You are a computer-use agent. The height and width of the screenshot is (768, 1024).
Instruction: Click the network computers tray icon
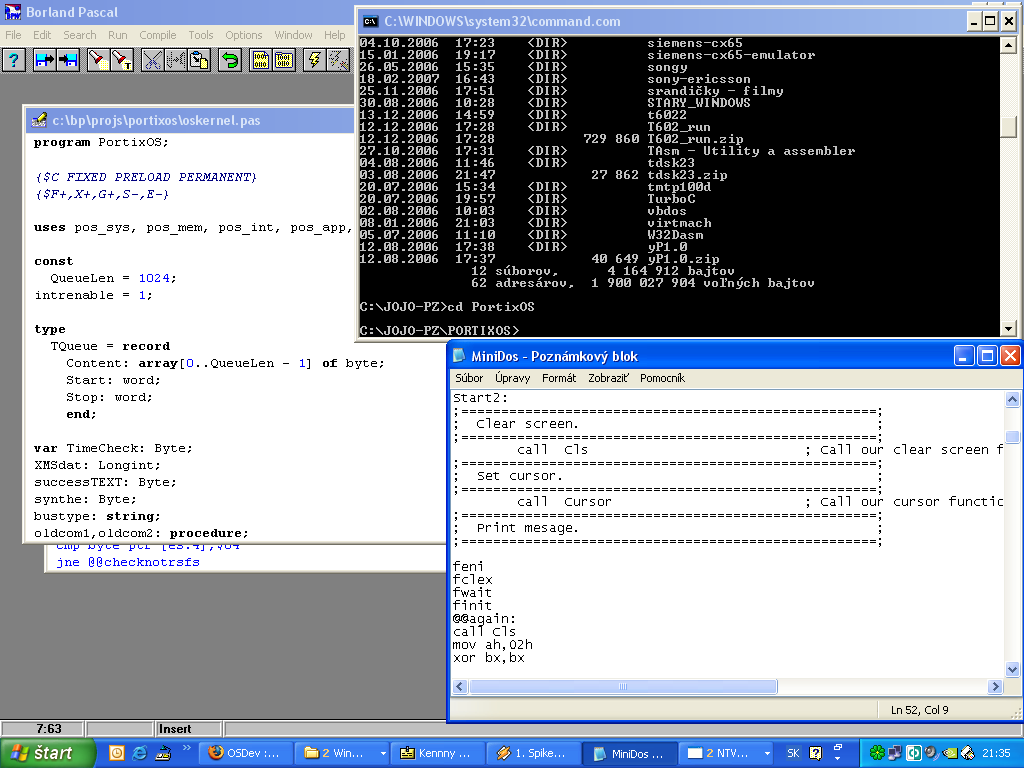[895, 753]
